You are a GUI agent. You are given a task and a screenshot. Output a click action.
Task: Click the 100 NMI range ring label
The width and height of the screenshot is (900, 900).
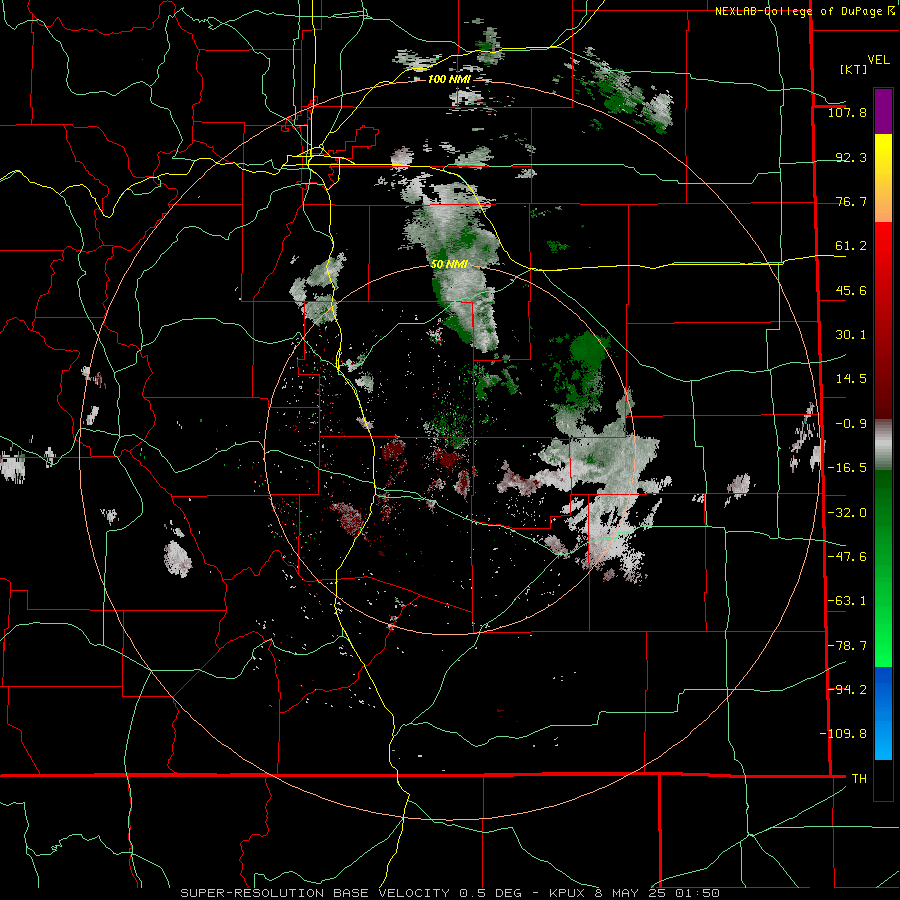tap(449, 79)
